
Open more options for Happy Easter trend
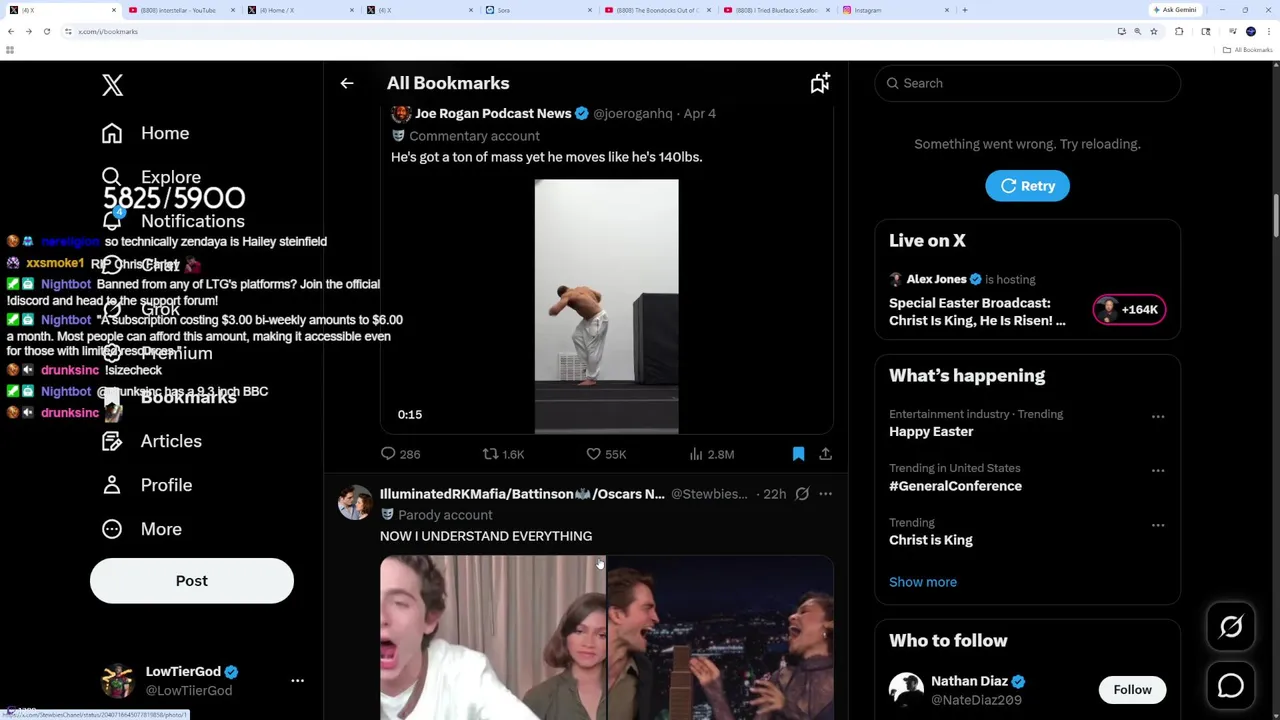click(x=1158, y=416)
